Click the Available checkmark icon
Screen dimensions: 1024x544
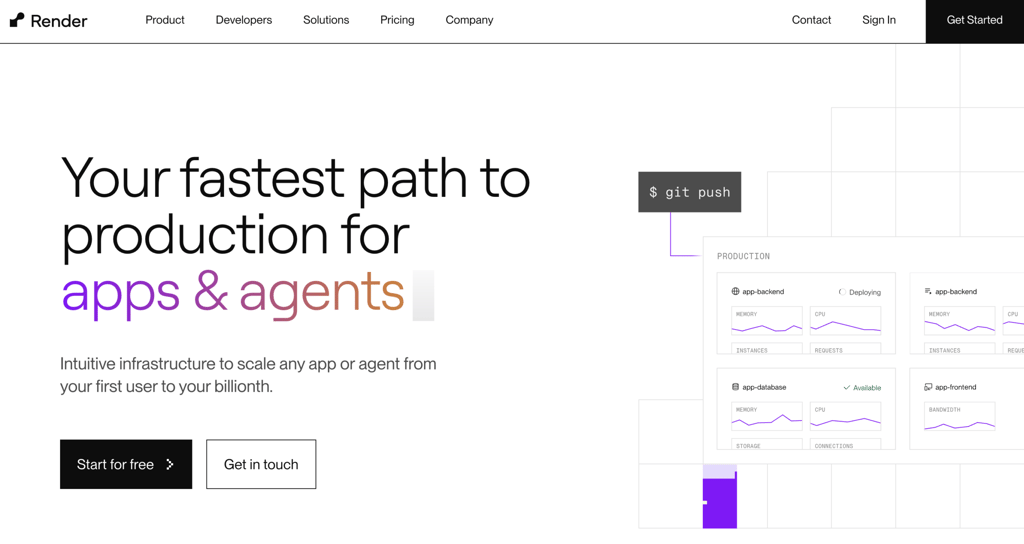click(846, 388)
